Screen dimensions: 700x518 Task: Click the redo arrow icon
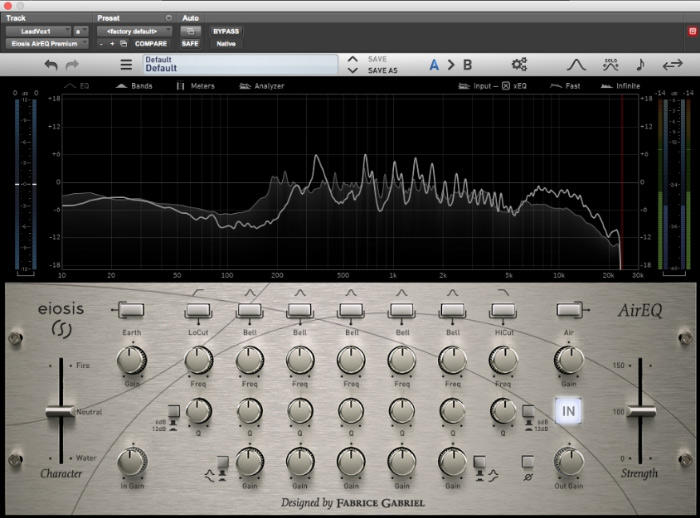(72, 65)
